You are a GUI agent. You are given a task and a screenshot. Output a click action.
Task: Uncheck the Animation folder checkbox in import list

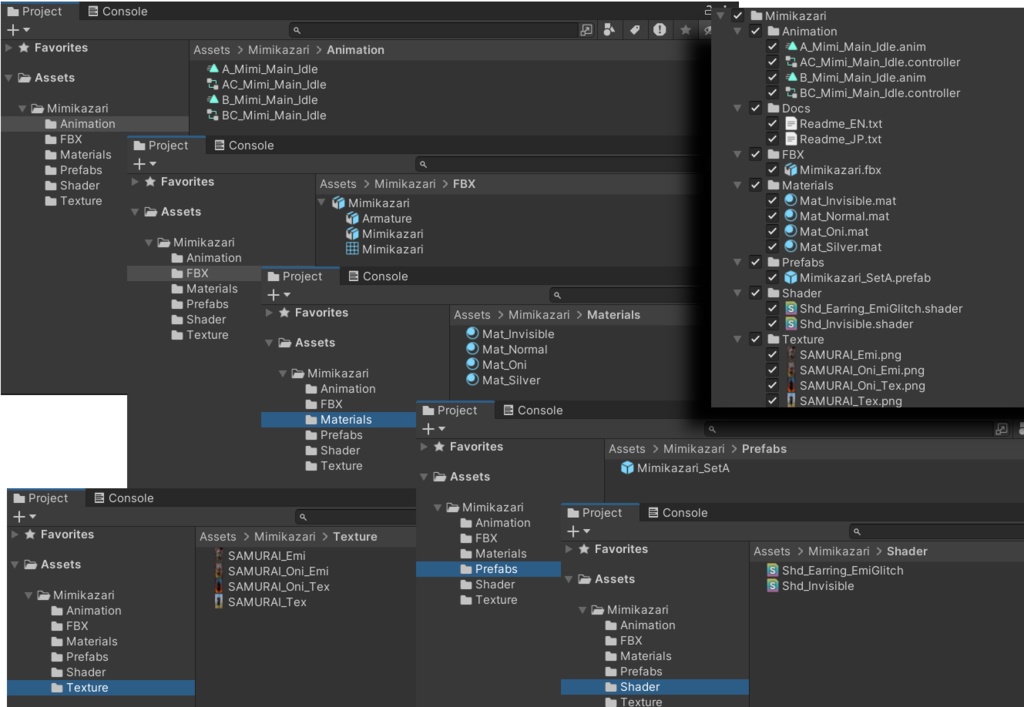[756, 31]
